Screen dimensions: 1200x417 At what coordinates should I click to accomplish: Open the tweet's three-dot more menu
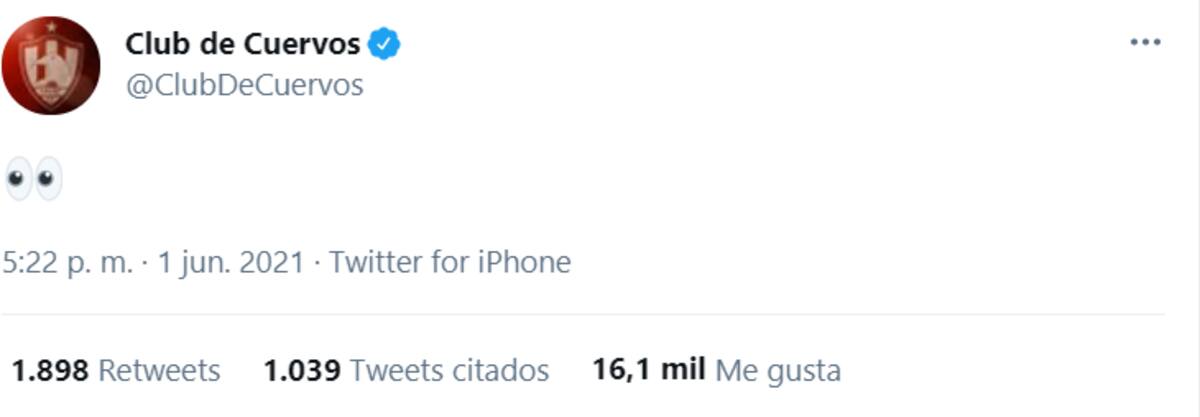1145,43
